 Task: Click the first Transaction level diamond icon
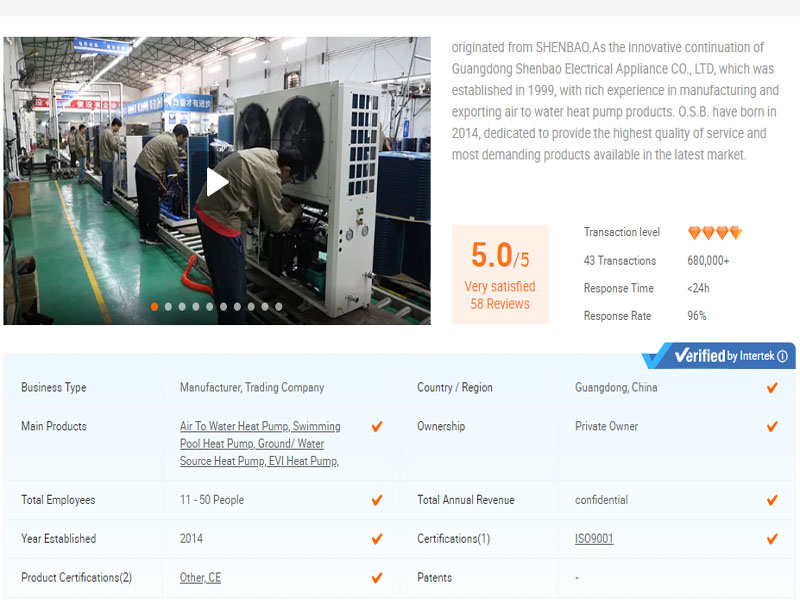pos(693,231)
